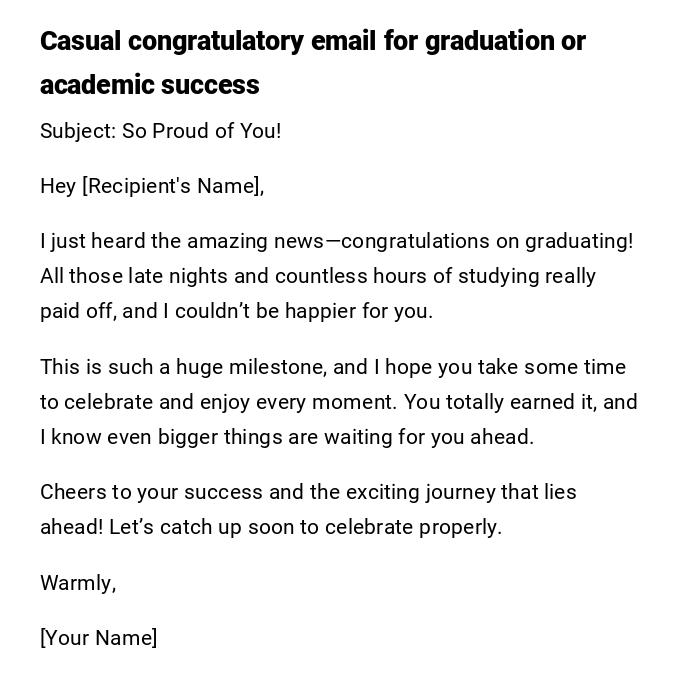This screenshot has width=700, height=700.
Task: Click the 'Warmly,' closing line
Action: [x=78, y=583]
